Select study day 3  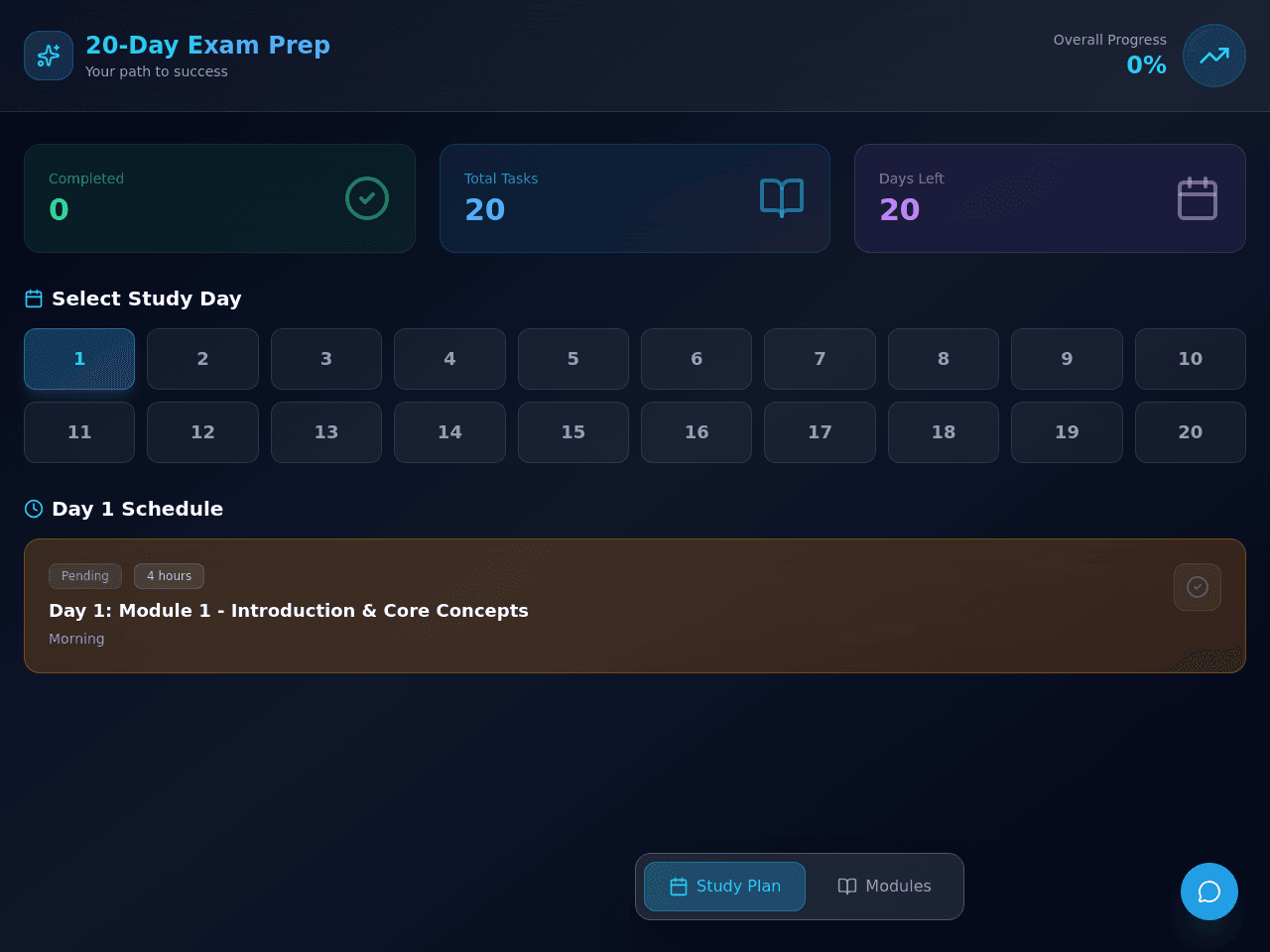tap(326, 359)
